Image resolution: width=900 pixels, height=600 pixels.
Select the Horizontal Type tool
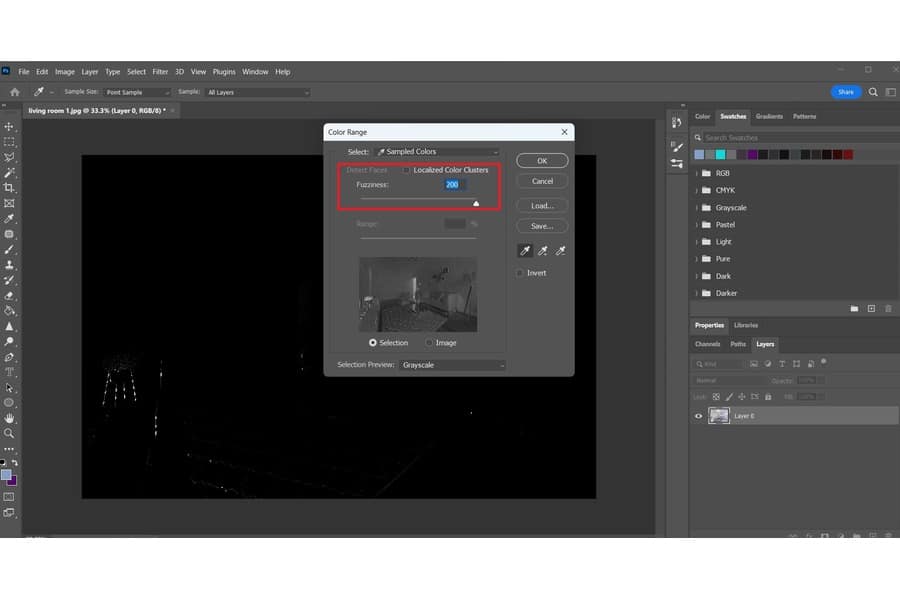point(9,372)
